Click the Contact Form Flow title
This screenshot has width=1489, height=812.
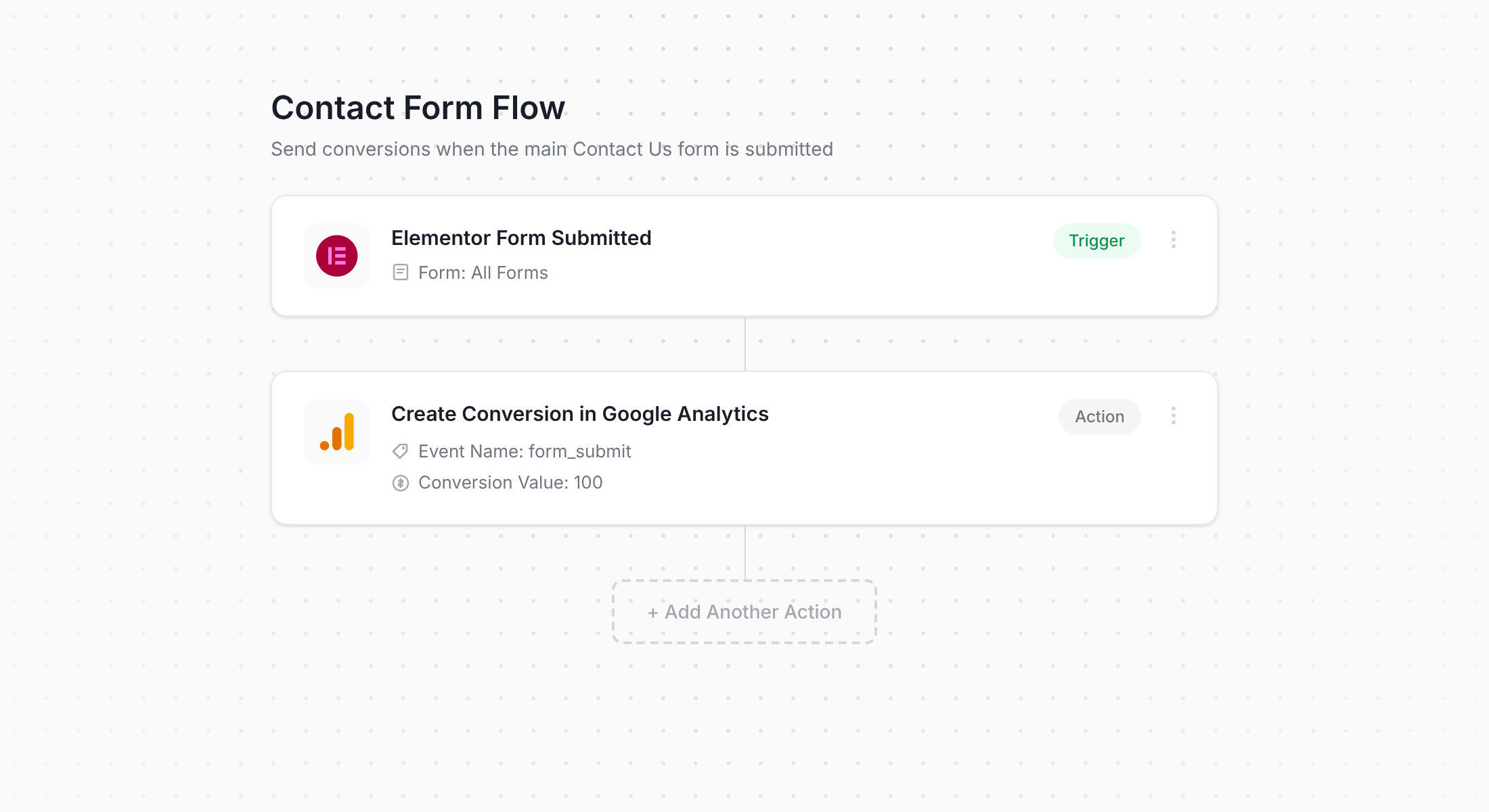[x=418, y=107]
